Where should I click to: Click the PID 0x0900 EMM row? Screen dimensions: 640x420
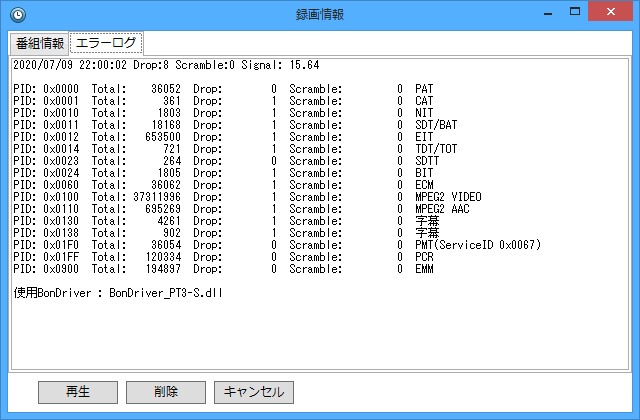pyautogui.click(x=223, y=269)
